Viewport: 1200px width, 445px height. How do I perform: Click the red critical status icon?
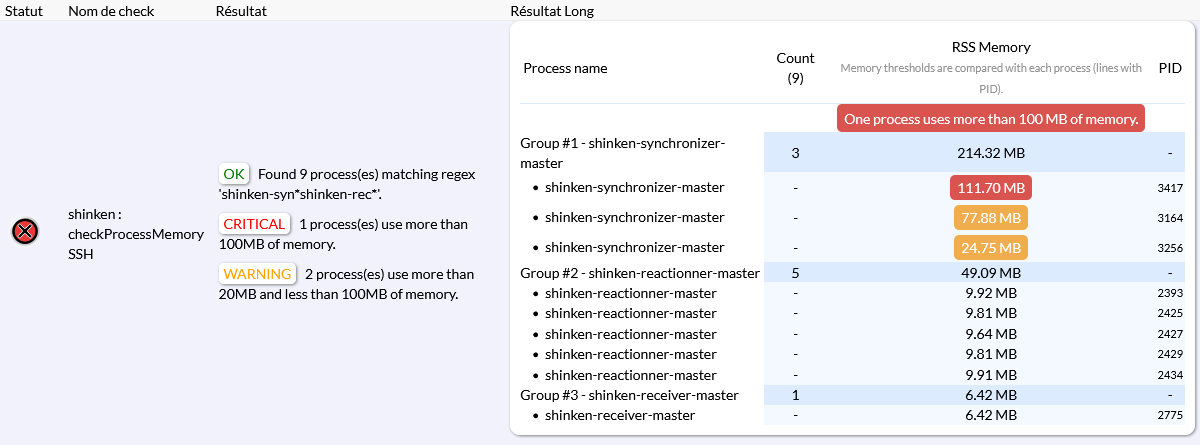[25, 232]
